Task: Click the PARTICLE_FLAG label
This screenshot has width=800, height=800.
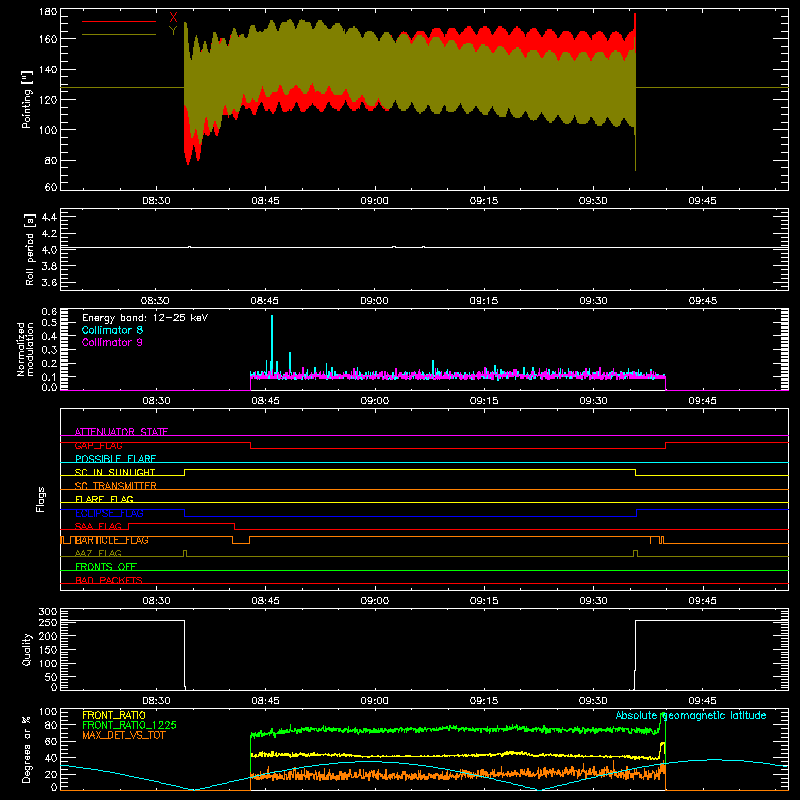Action: [x=112, y=540]
